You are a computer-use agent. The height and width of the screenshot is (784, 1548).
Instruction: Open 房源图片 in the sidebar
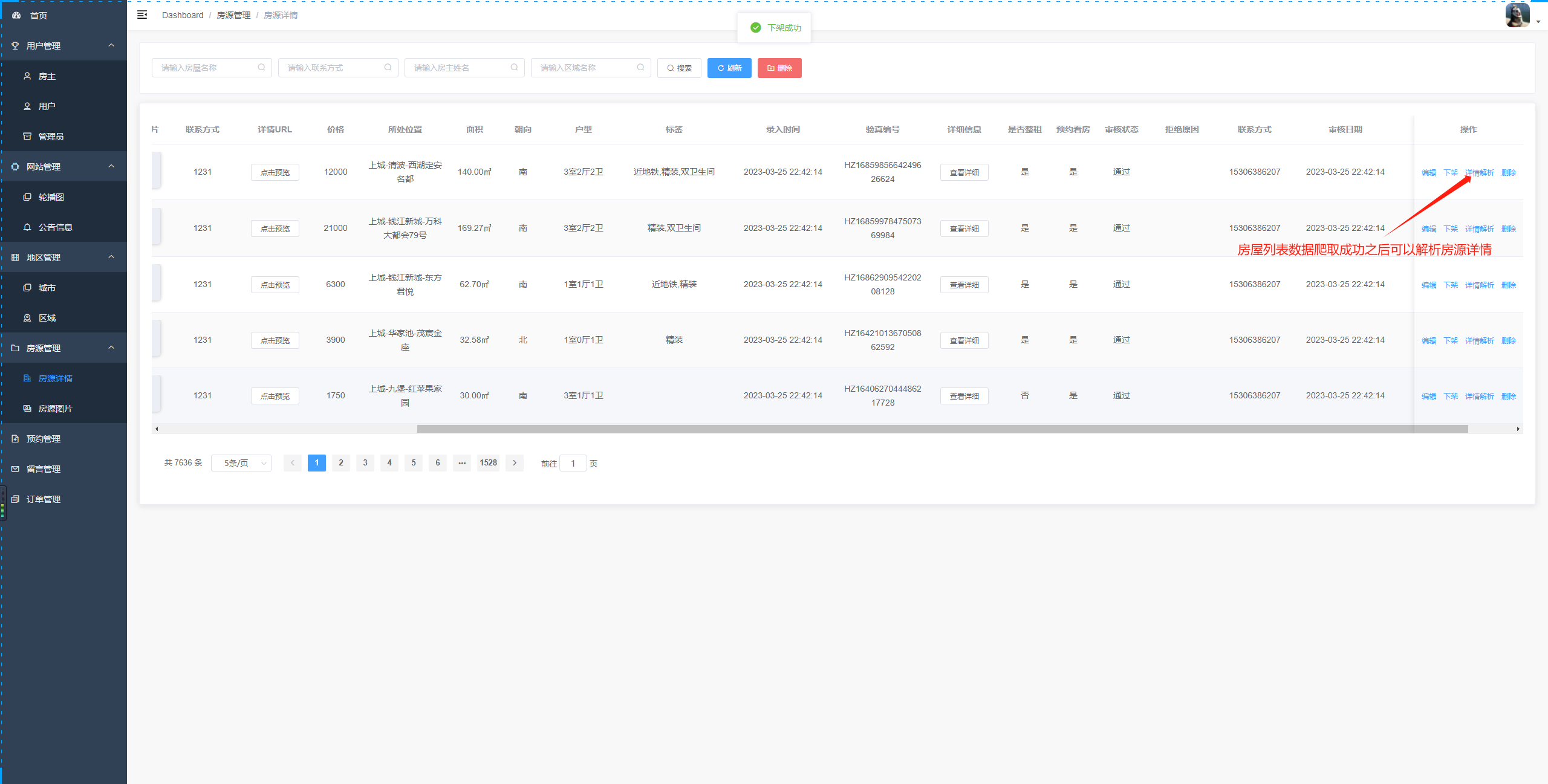click(x=54, y=409)
